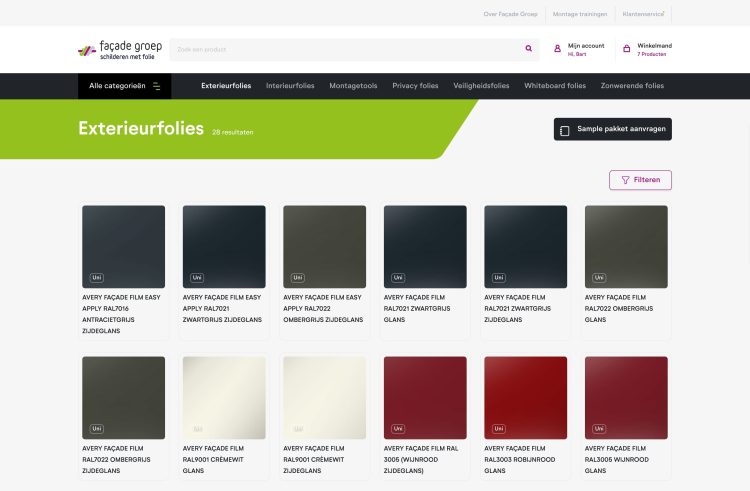Viewport: 750px width, 491px height.
Task: Click the funnel icon in Filteren
Action: coord(625,180)
